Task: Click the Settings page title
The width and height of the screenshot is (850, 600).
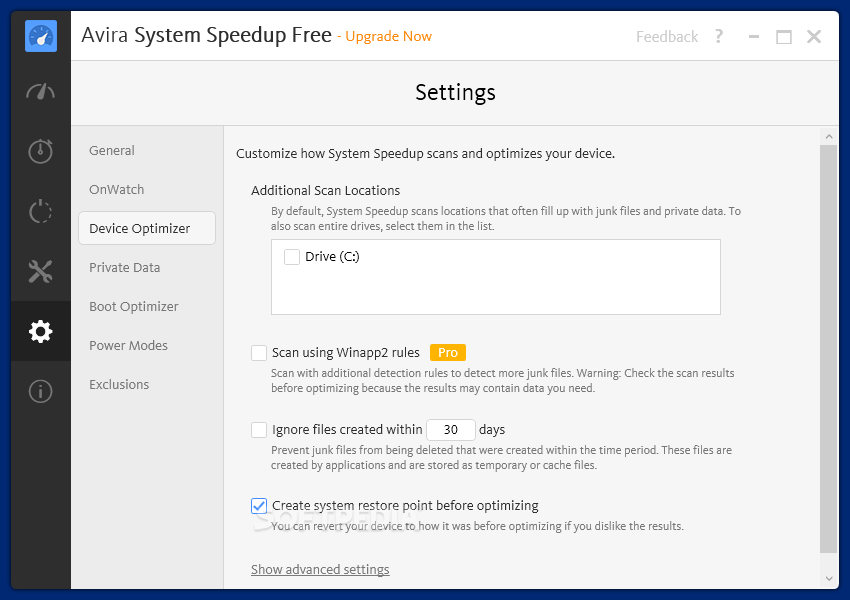Action: (x=455, y=93)
